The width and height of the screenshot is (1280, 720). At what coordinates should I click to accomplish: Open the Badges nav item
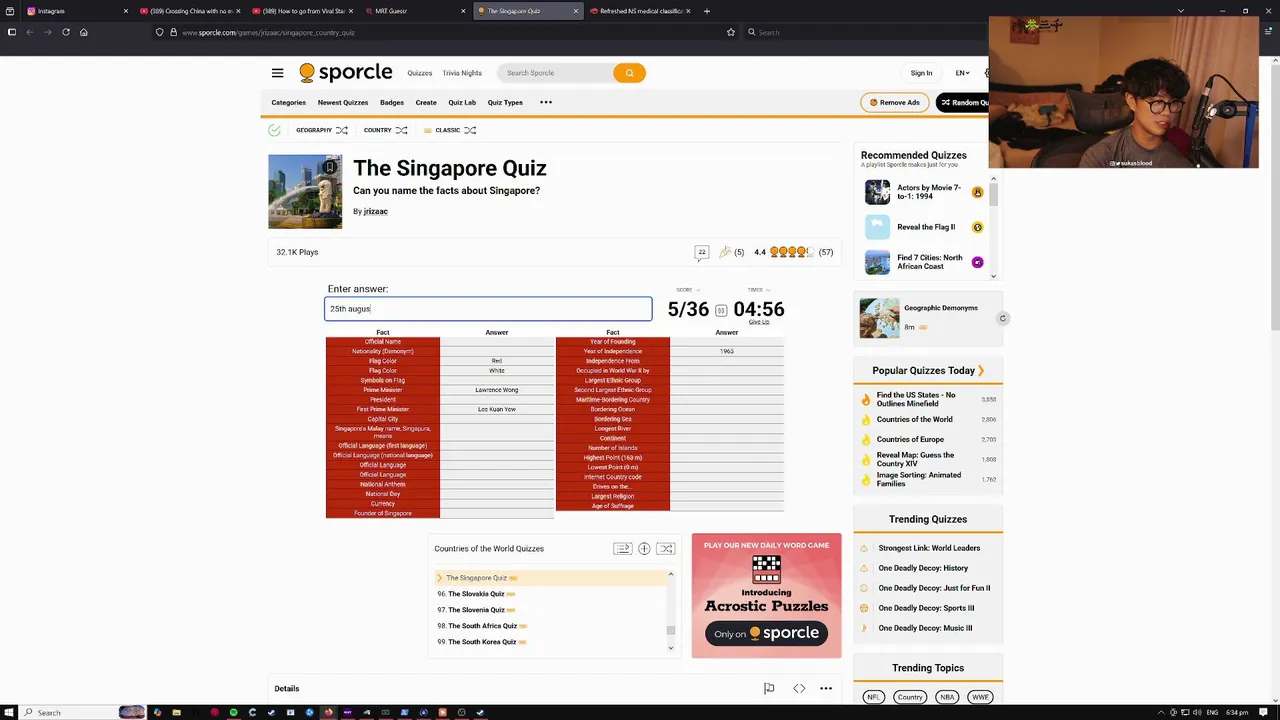click(392, 102)
